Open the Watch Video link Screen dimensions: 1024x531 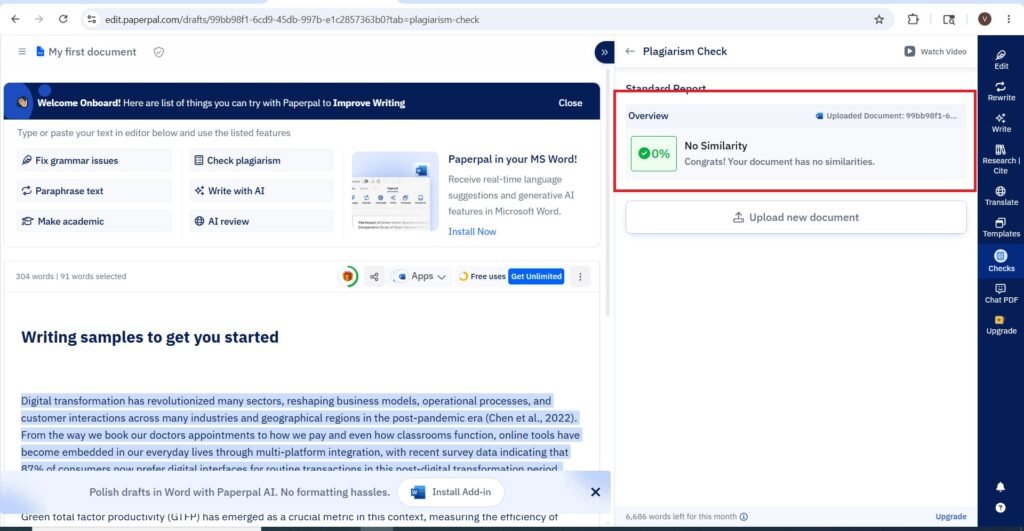[x=935, y=52]
